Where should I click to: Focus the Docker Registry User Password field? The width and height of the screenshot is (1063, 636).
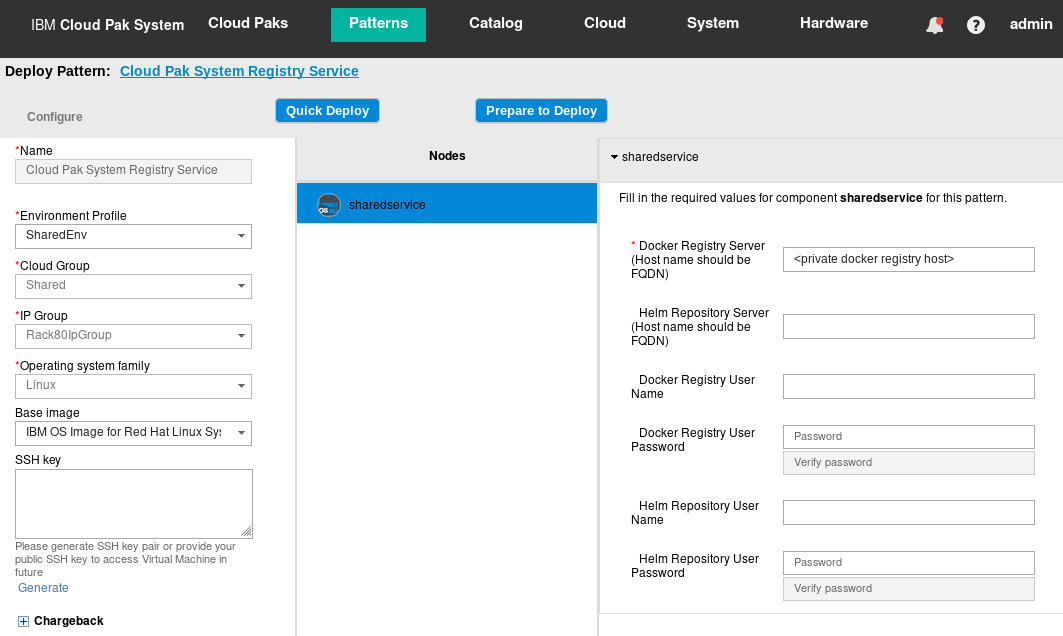coord(908,437)
